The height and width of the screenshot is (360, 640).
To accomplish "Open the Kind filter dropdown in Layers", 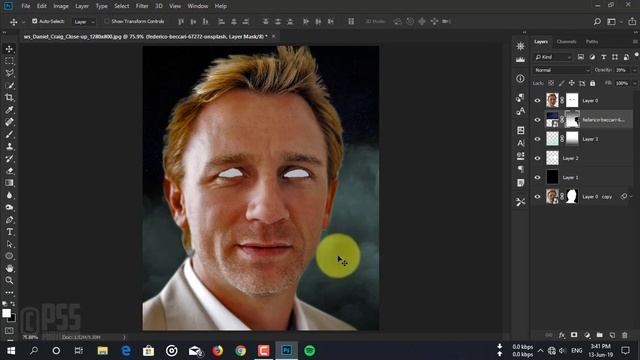I will coord(553,57).
